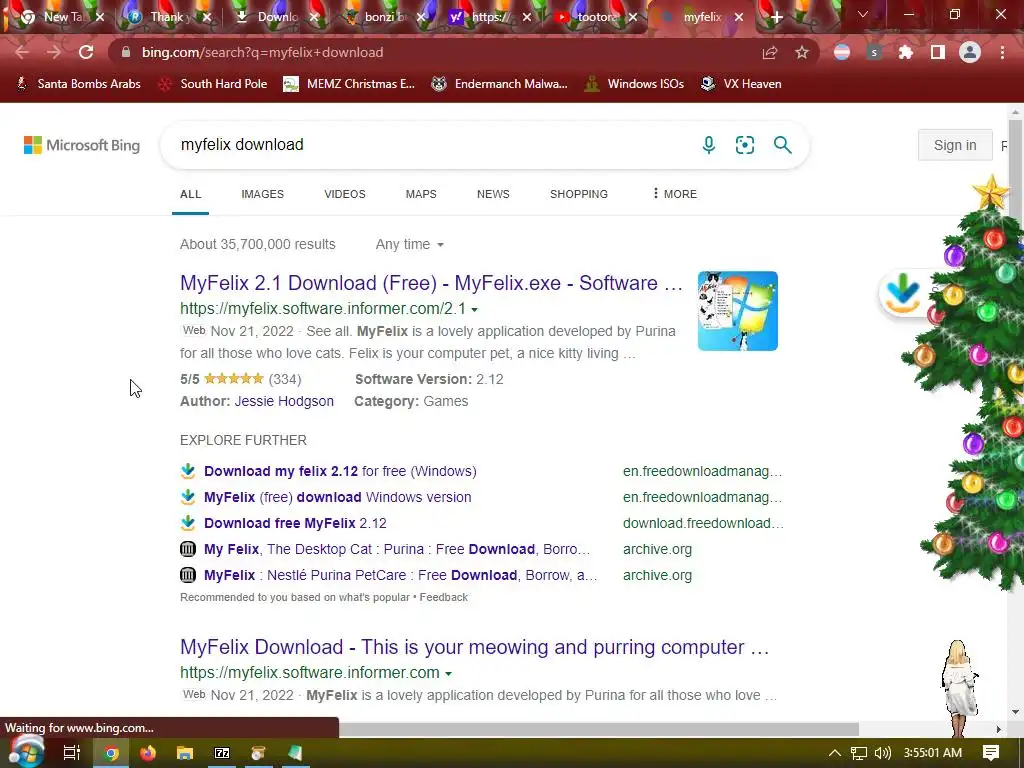
Task: Open Download my felix 2.12 for free link
Action: click(x=340, y=471)
